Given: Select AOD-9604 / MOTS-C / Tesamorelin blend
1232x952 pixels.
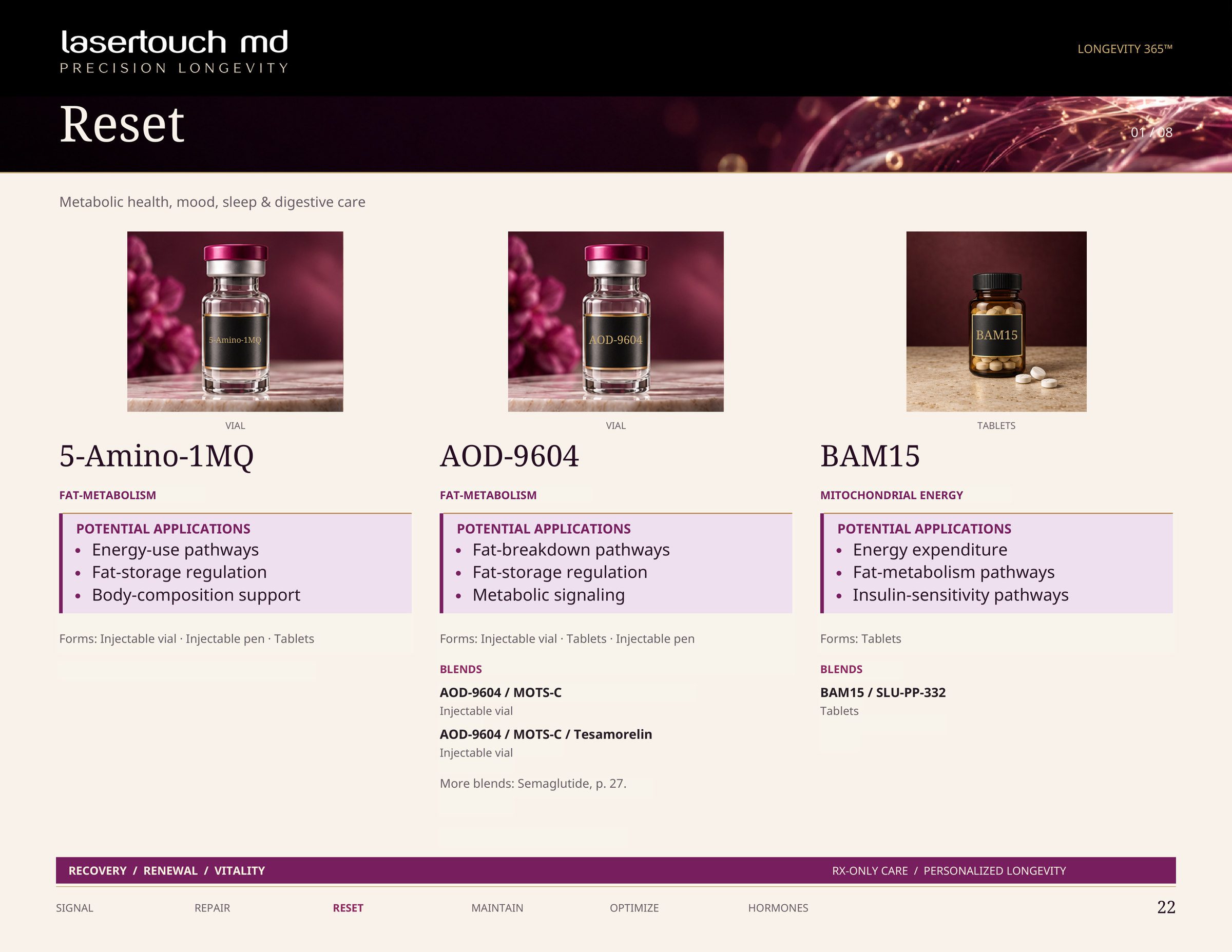Looking at the screenshot, I should (x=546, y=734).
